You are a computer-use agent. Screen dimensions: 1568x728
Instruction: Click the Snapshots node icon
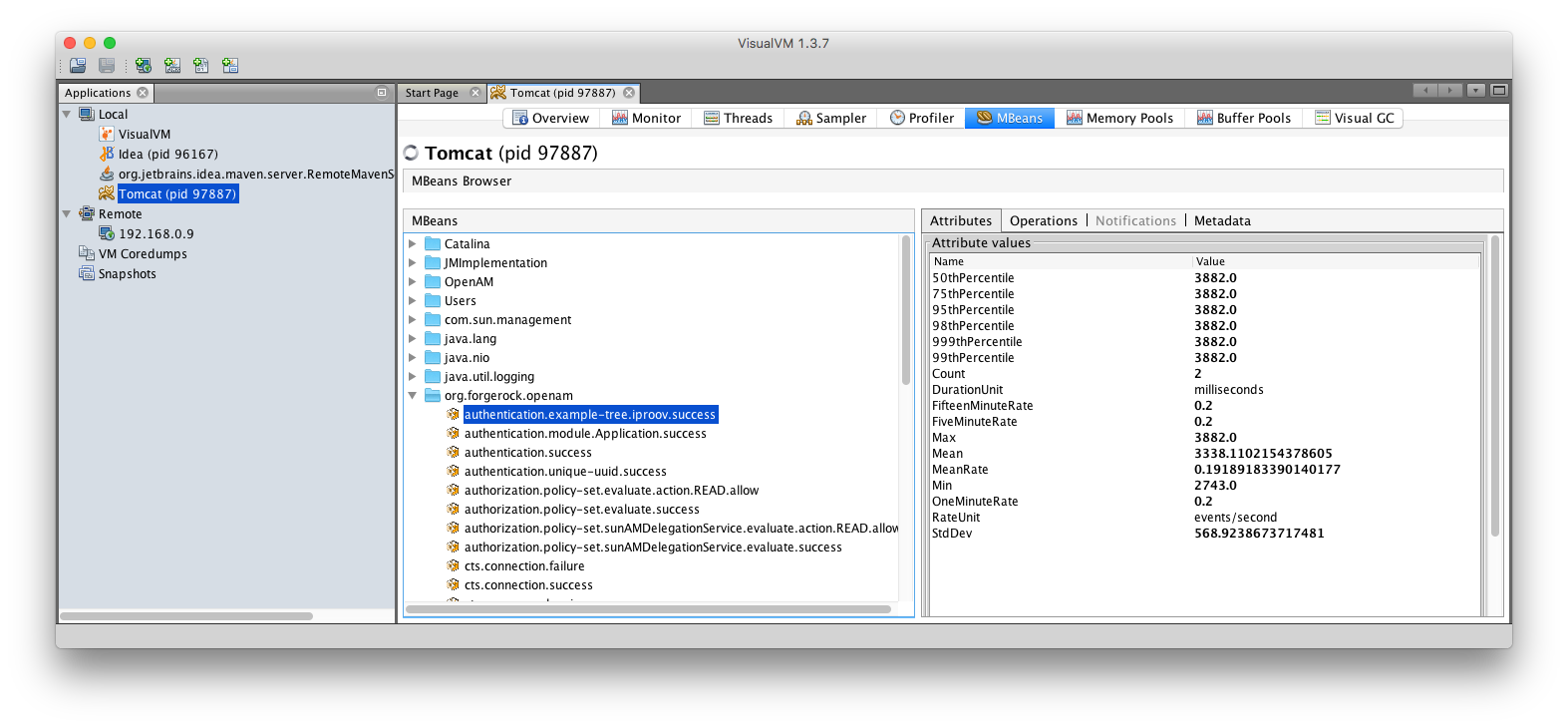pyautogui.click(x=87, y=273)
